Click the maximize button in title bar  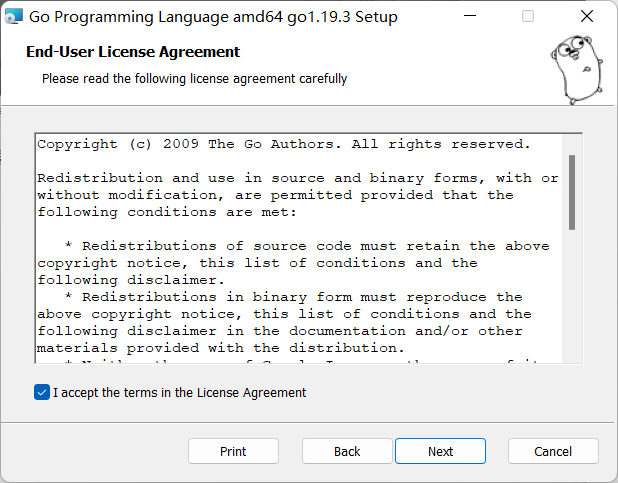click(x=528, y=17)
